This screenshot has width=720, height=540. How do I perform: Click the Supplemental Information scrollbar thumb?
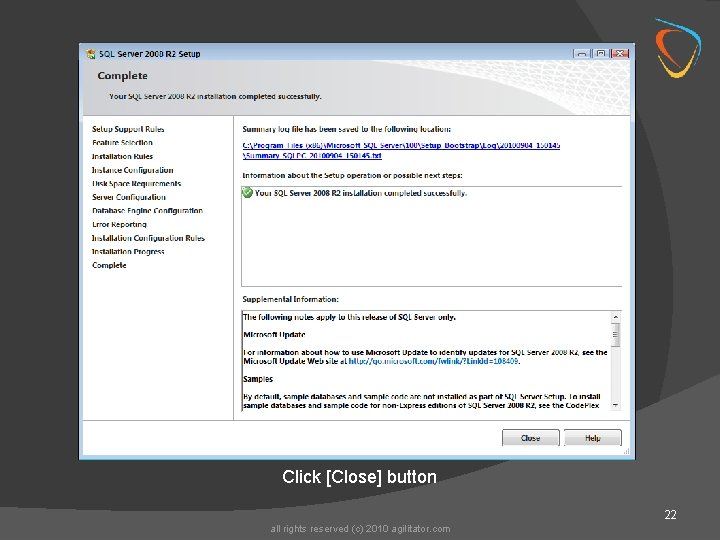coord(616,334)
